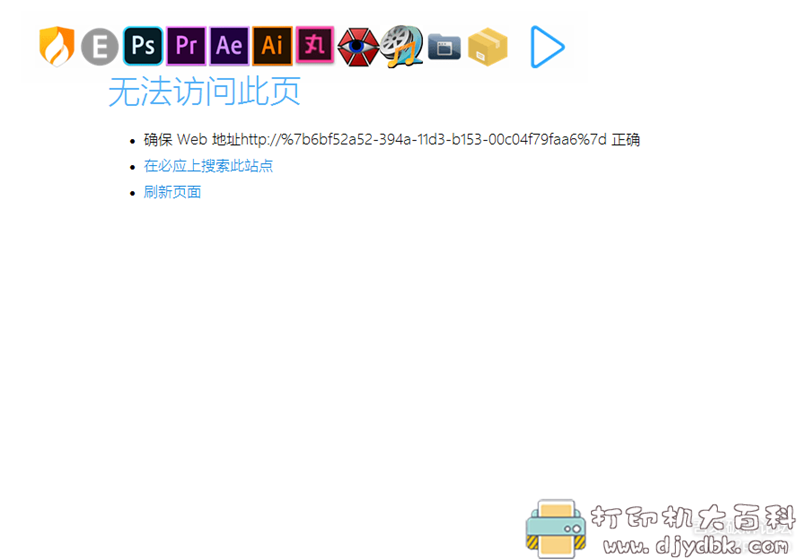Open the film reel music note icon

402,46
